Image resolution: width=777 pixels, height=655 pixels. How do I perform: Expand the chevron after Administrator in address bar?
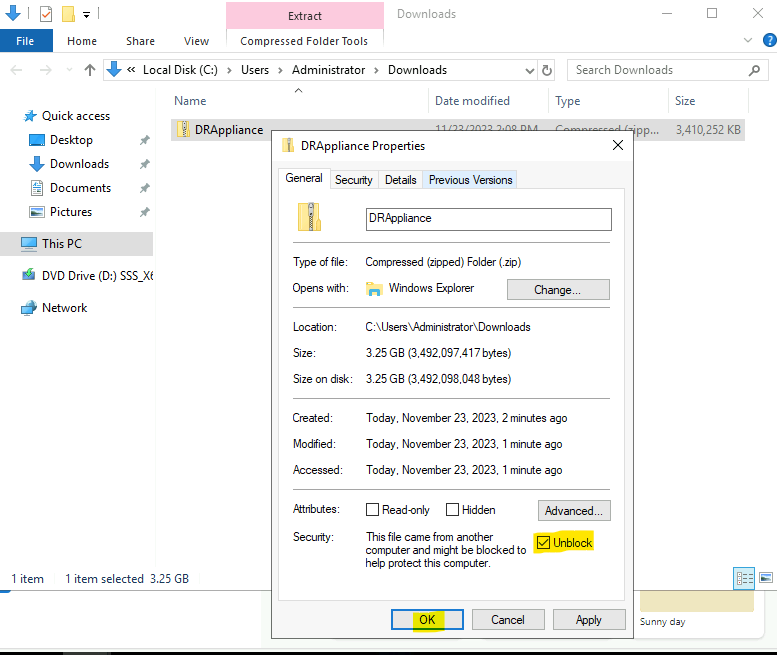pyautogui.click(x=377, y=70)
